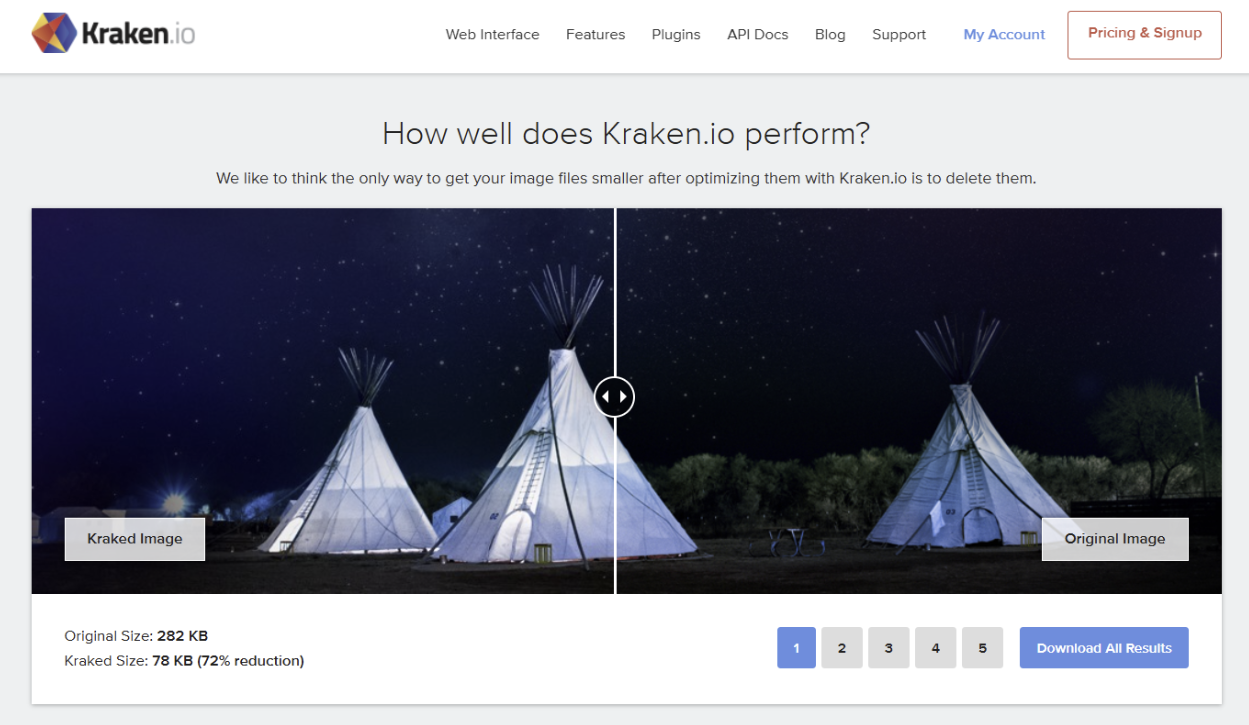Click the subtitle starting 'We like to think'

(x=626, y=179)
